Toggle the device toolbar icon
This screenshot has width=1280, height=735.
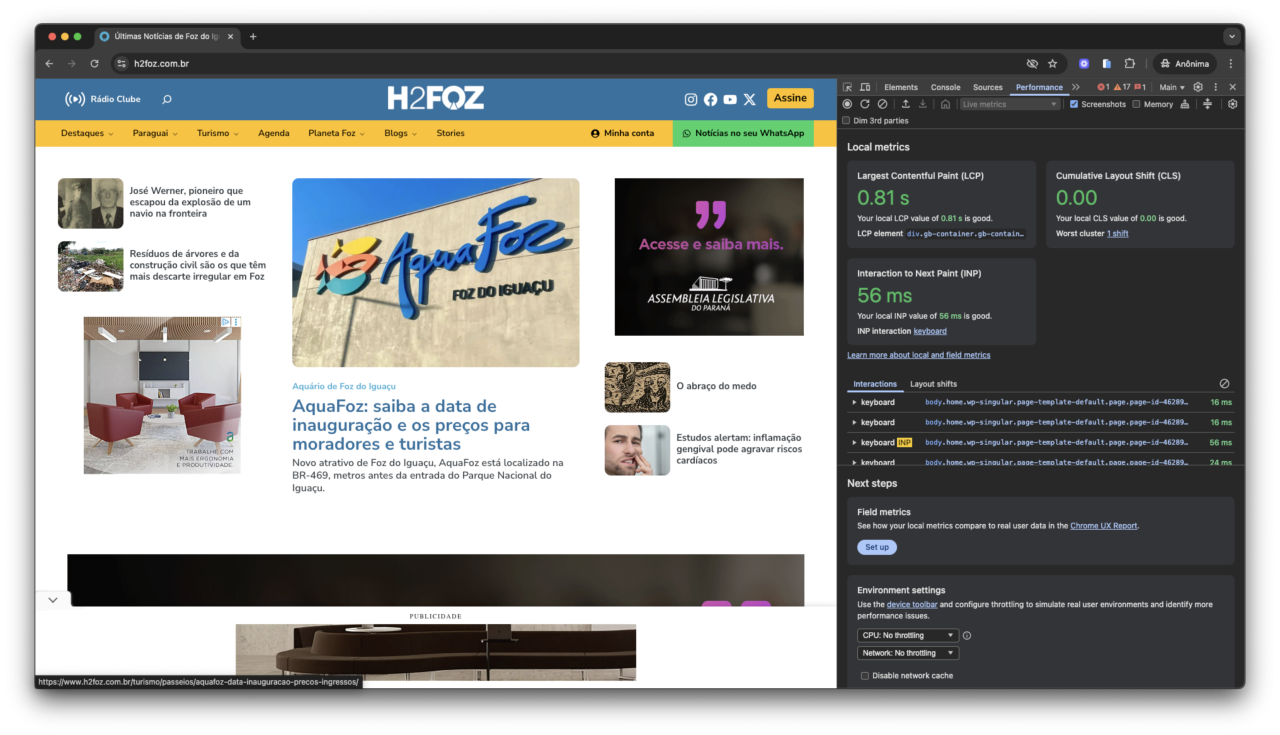[865, 87]
